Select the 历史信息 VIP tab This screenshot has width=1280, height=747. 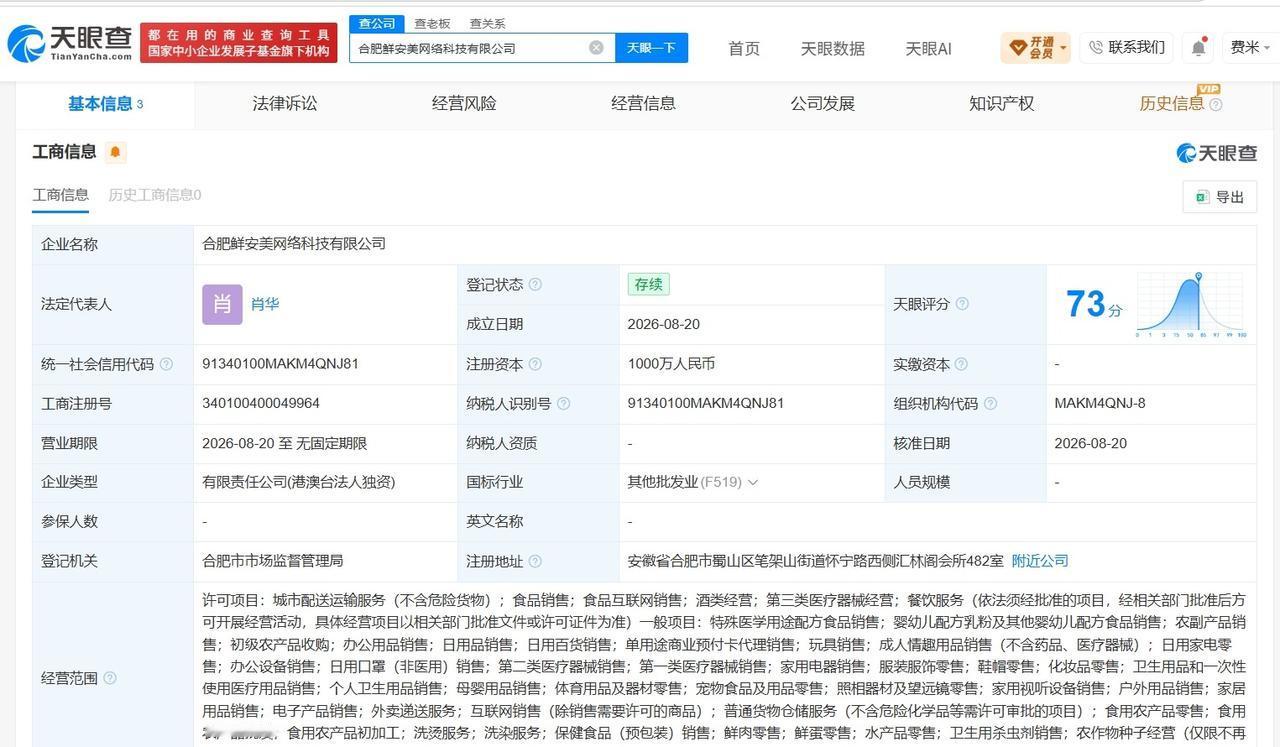coord(1172,104)
